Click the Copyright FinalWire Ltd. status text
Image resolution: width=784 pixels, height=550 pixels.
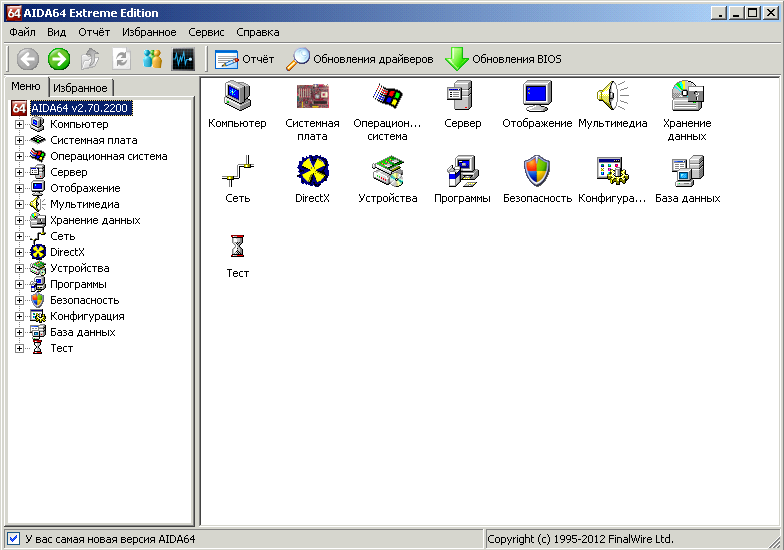click(580, 539)
